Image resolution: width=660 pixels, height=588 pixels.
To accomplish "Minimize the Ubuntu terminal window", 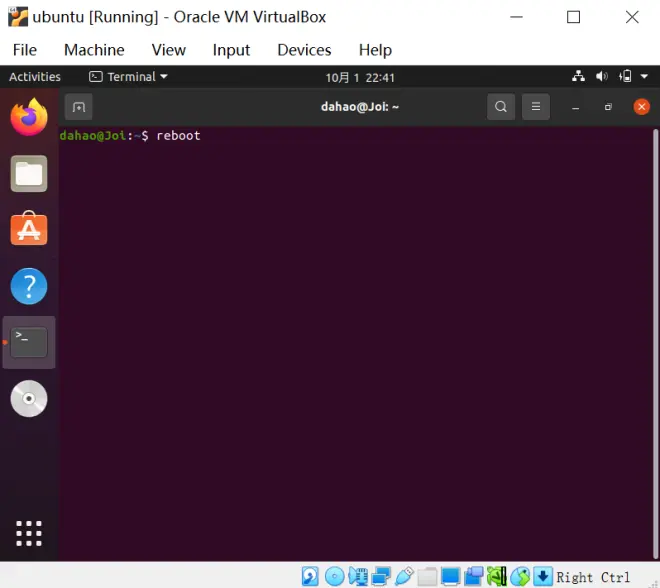I will coord(576,107).
